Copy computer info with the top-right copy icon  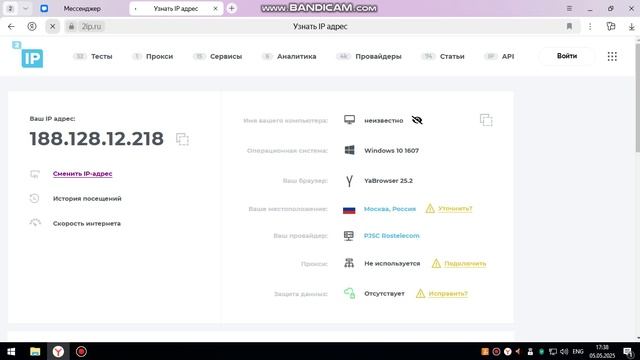(486, 120)
